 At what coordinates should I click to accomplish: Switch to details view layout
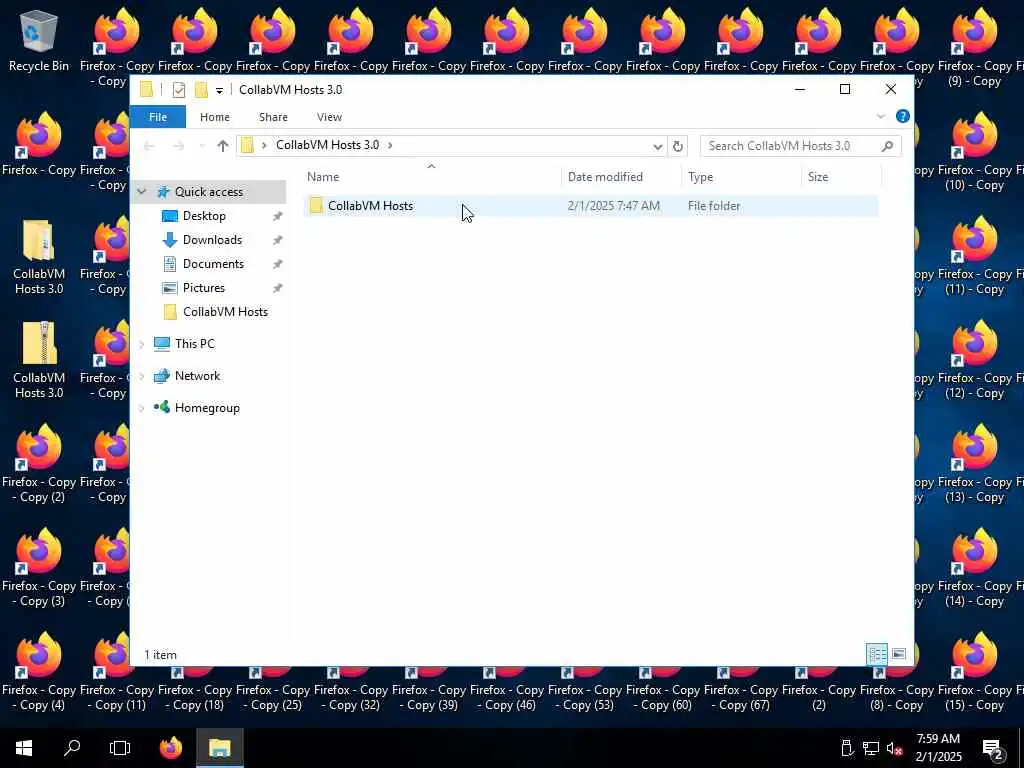tap(876, 654)
